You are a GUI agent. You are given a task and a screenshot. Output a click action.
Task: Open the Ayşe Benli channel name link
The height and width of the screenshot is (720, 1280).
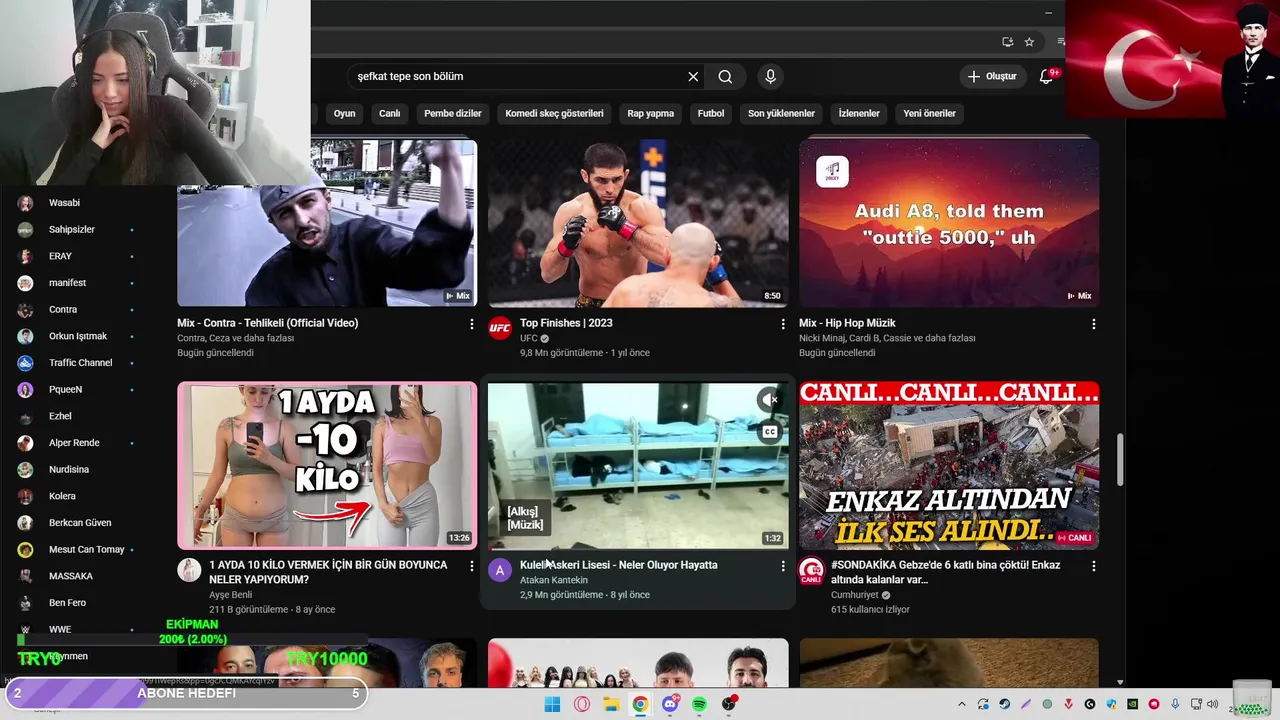click(230, 595)
